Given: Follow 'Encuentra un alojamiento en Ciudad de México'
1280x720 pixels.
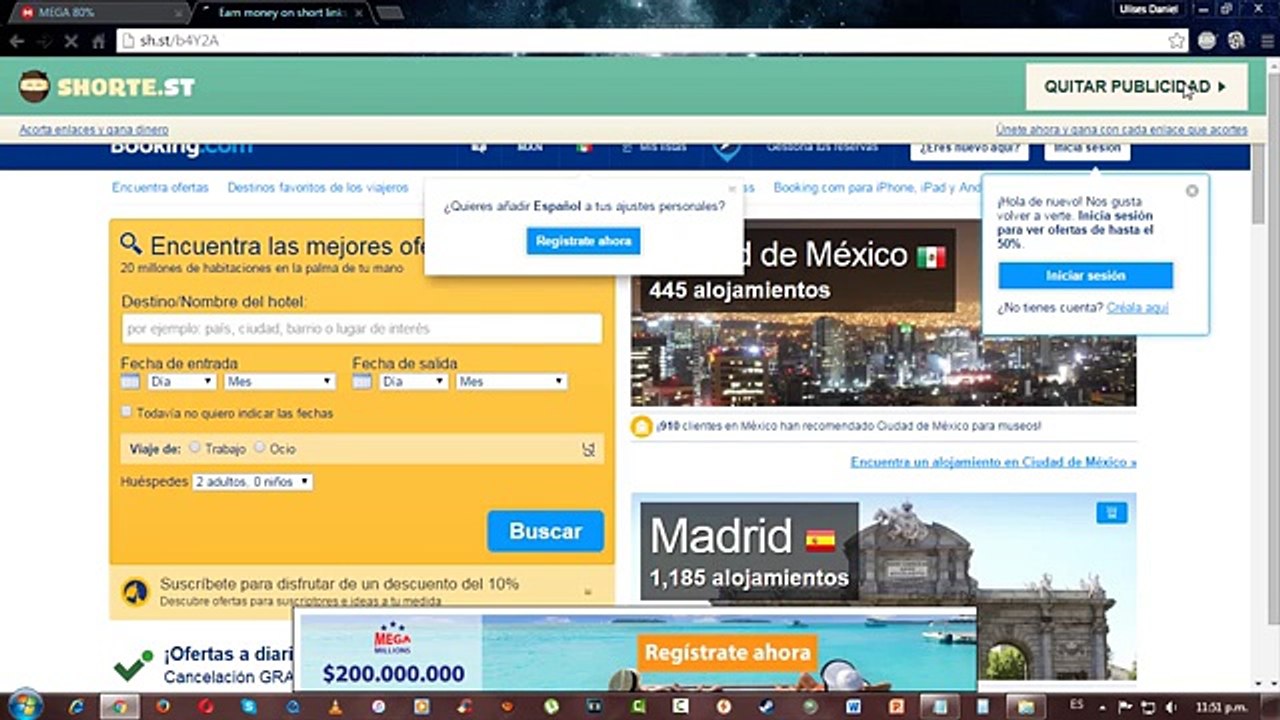Looking at the screenshot, I should click(x=994, y=462).
